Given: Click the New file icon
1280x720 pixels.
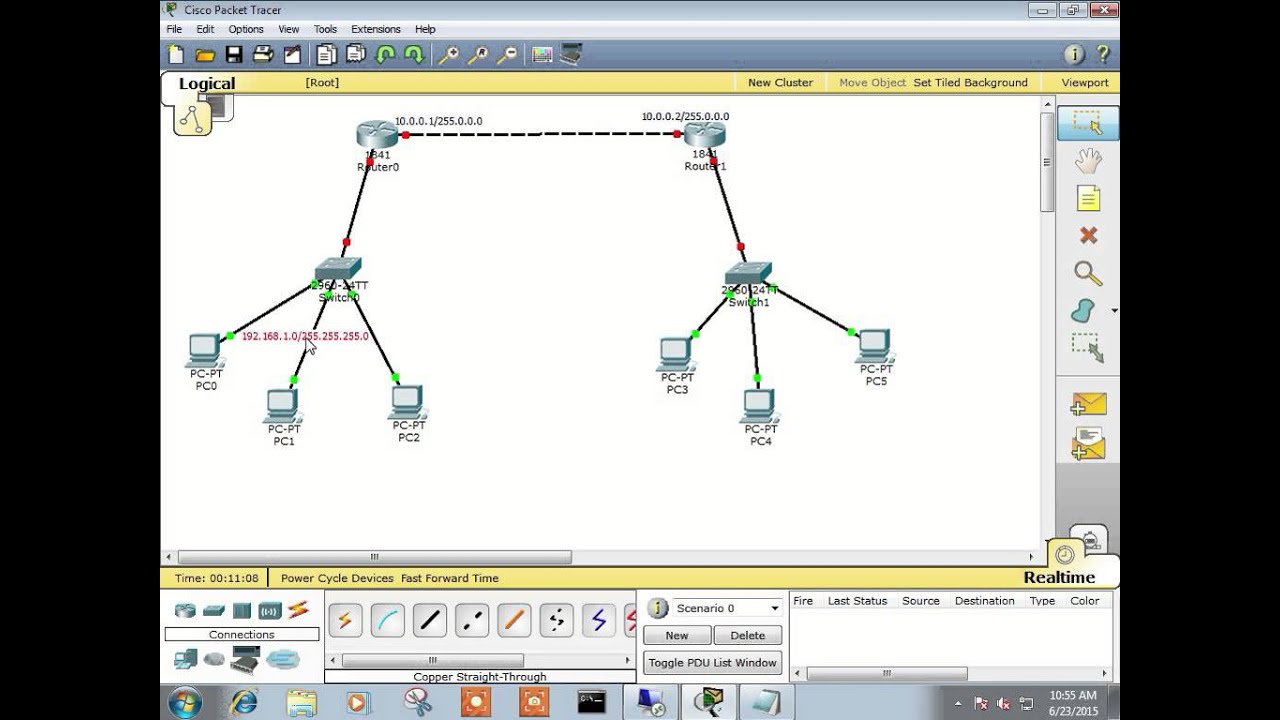Looking at the screenshot, I should pyautogui.click(x=177, y=55).
